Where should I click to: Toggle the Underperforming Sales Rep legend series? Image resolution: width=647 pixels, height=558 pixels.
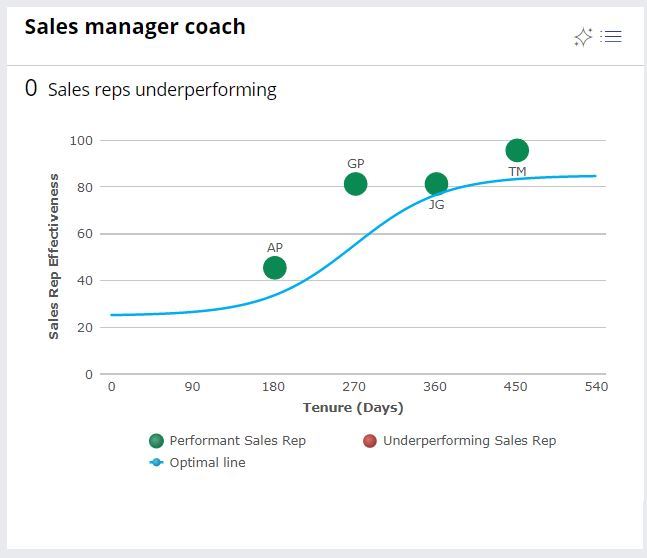[x=469, y=440]
